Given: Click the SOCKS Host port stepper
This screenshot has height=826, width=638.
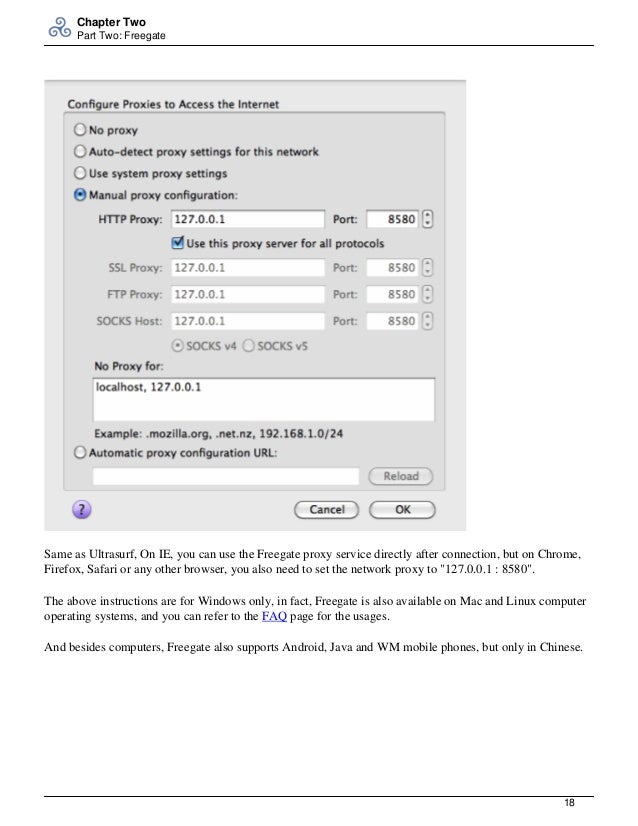Looking at the screenshot, I should pyautogui.click(x=427, y=321).
